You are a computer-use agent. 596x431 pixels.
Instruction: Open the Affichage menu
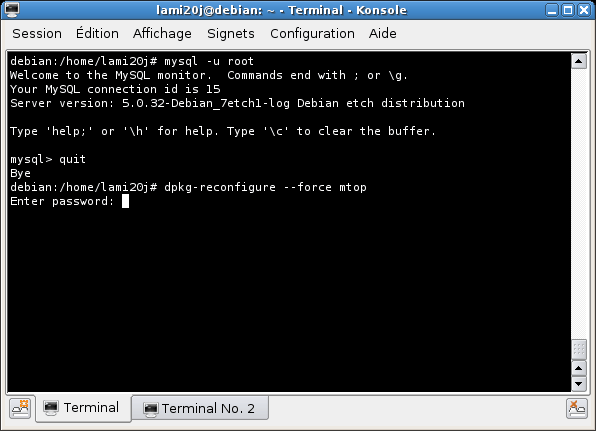162,33
